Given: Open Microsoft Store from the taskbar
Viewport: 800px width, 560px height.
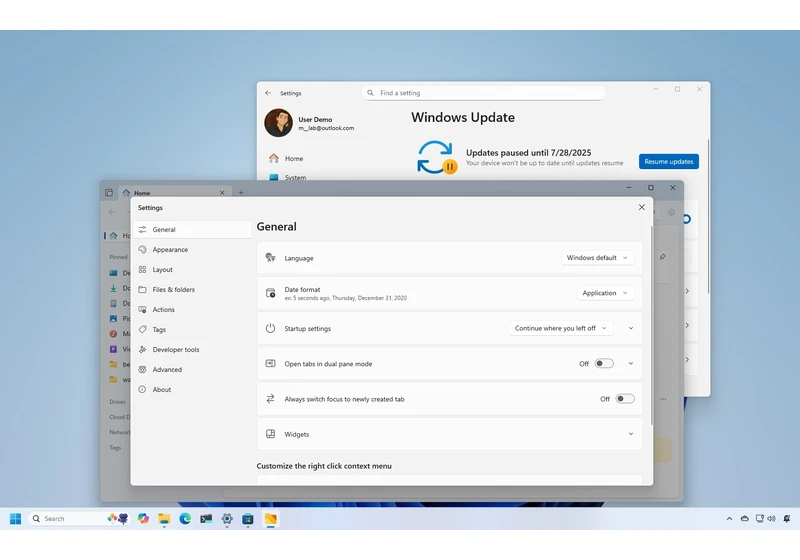Looking at the screenshot, I should point(248,519).
